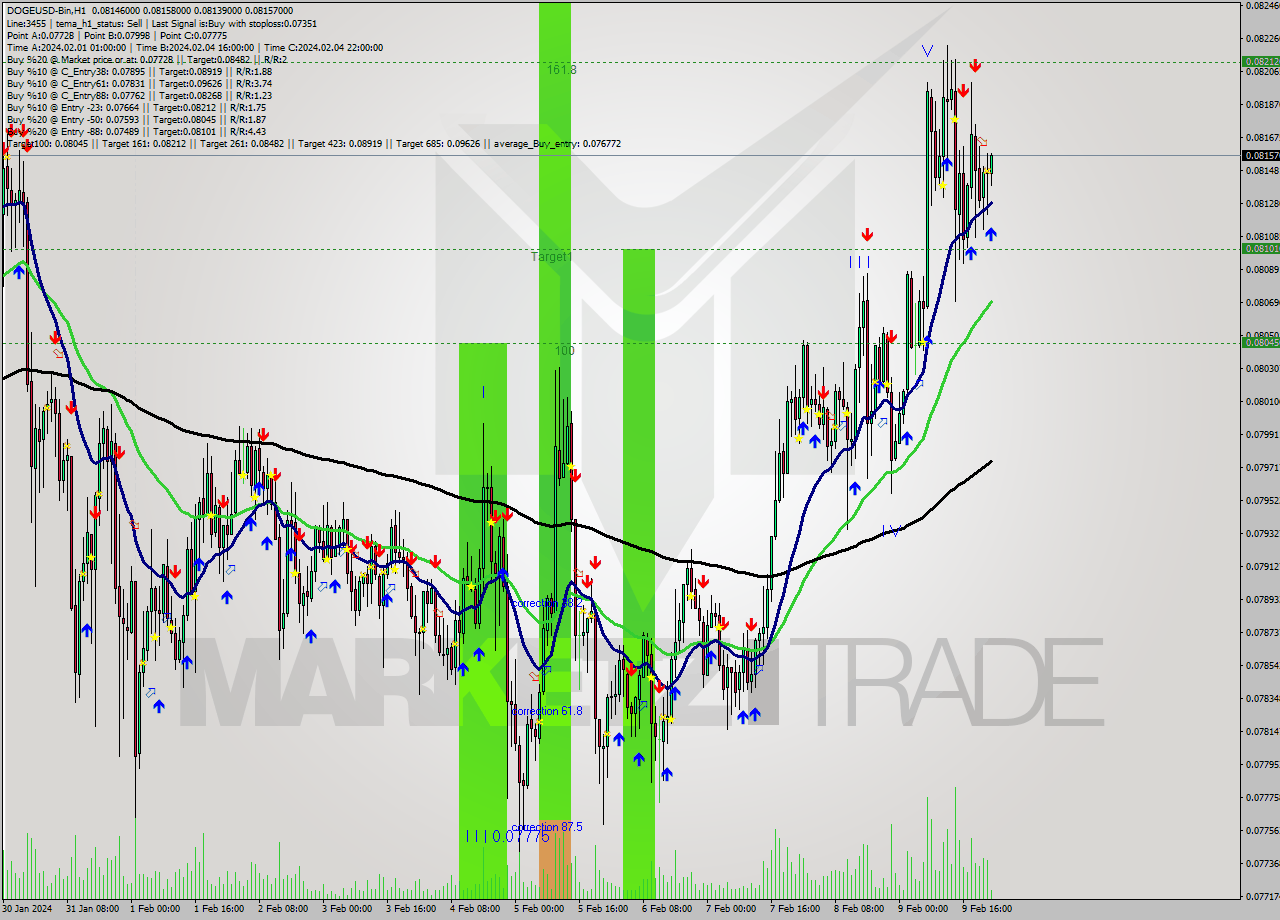Click the 0.08128 value on price axis

coord(1263,203)
